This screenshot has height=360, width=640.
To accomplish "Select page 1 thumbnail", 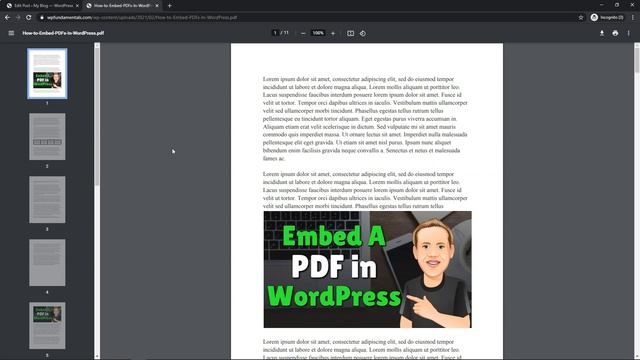I will pyautogui.click(x=47, y=73).
